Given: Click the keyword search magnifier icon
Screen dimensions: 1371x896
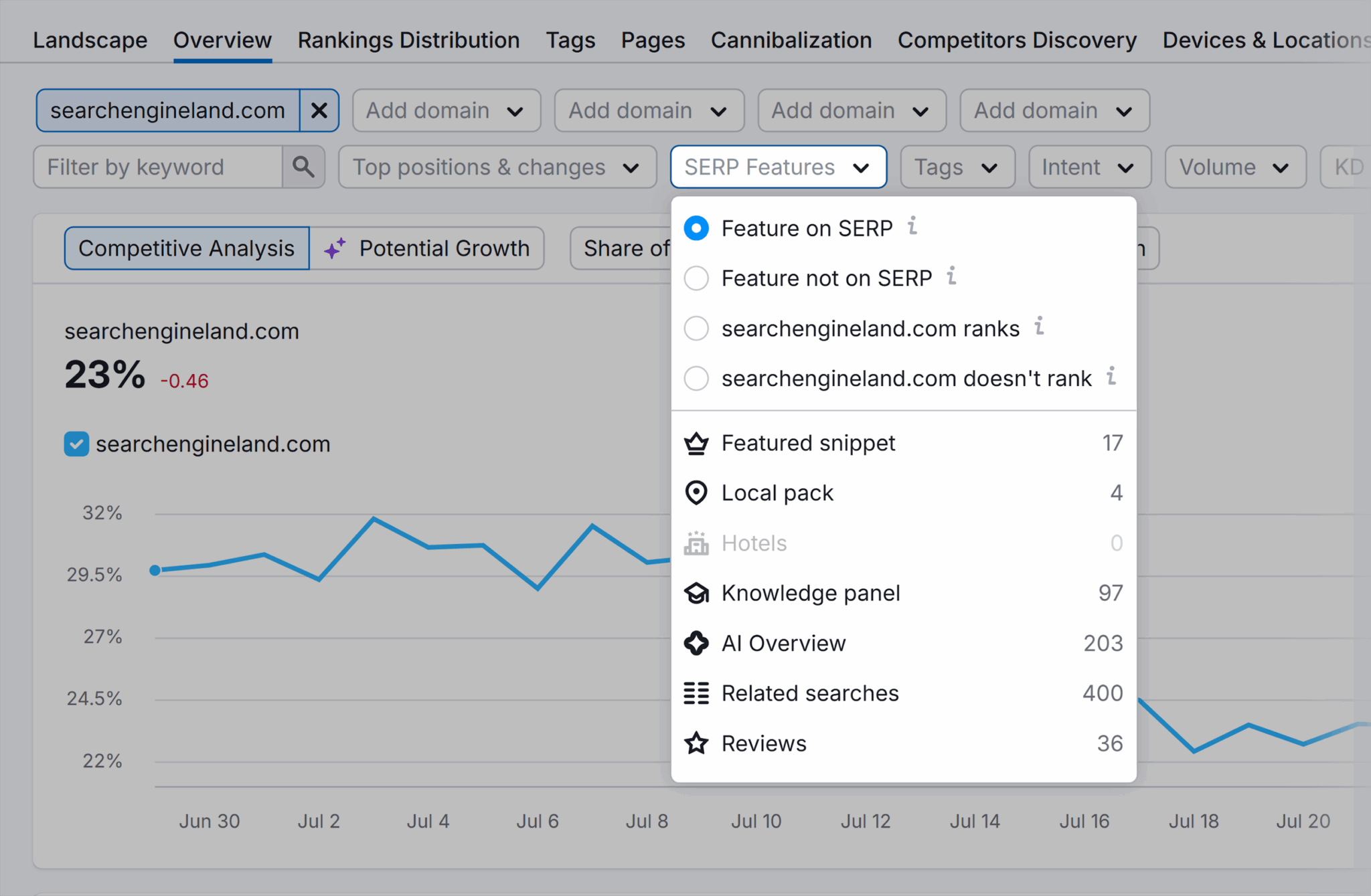Looking at the screenshot, I should tap(305, 167).
